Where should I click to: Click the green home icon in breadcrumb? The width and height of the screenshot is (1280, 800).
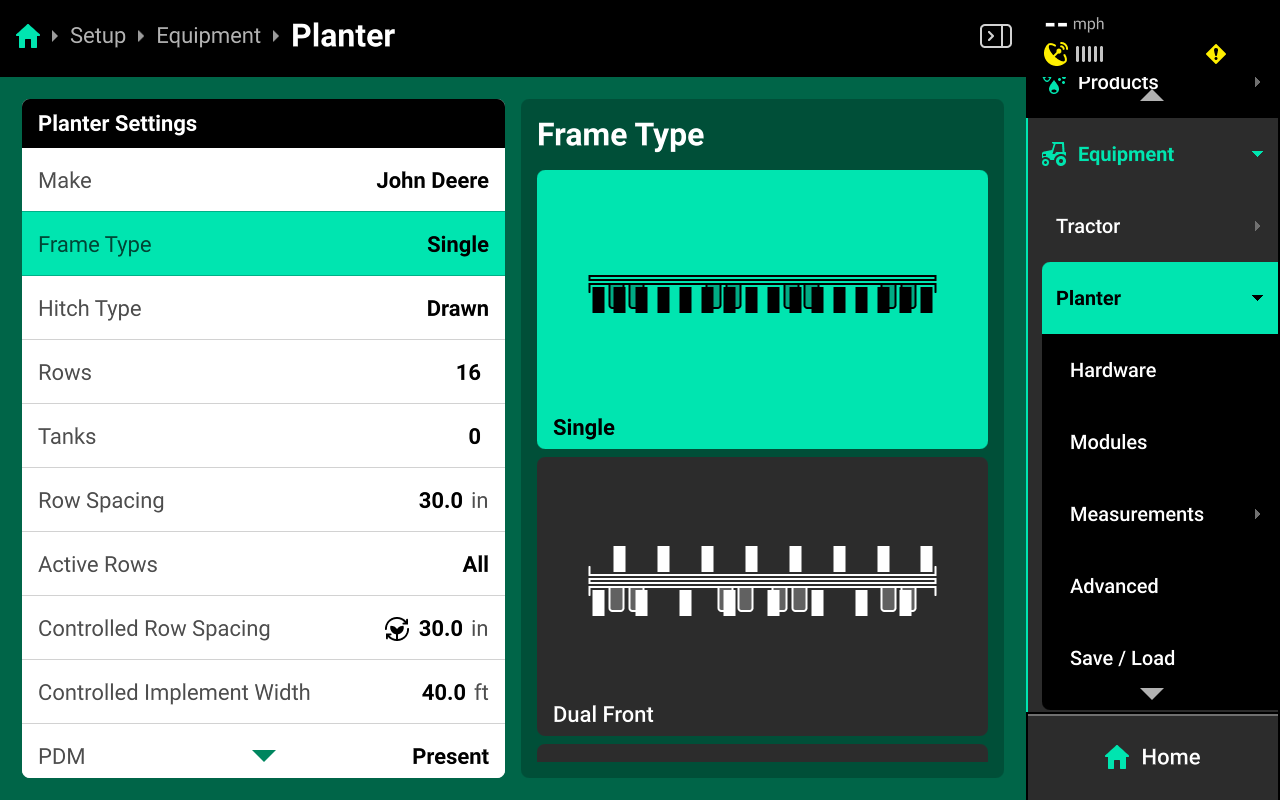pos(28,37)
